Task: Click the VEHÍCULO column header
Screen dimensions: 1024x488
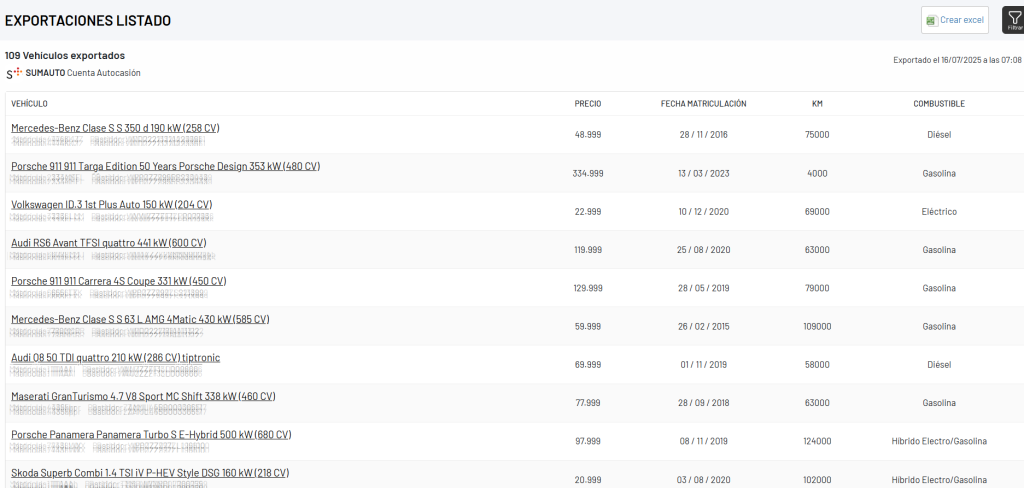Action: [29, 104]
